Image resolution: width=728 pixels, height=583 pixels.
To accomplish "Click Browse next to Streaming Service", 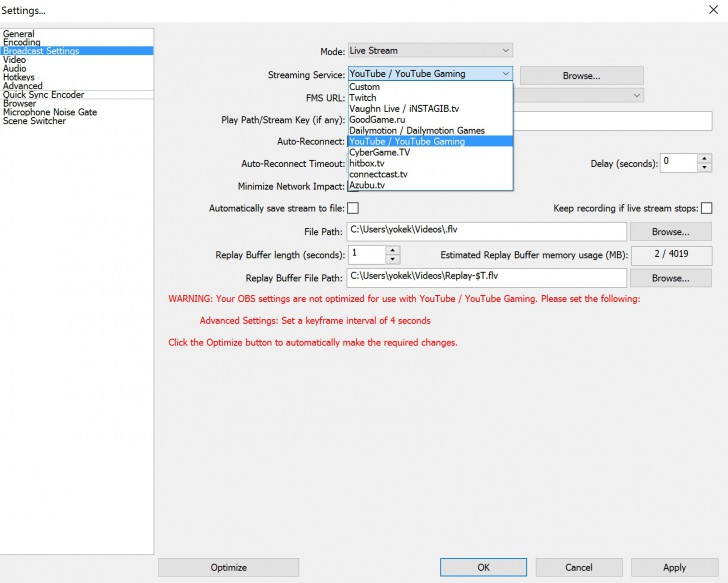I will tap(581, 76).
